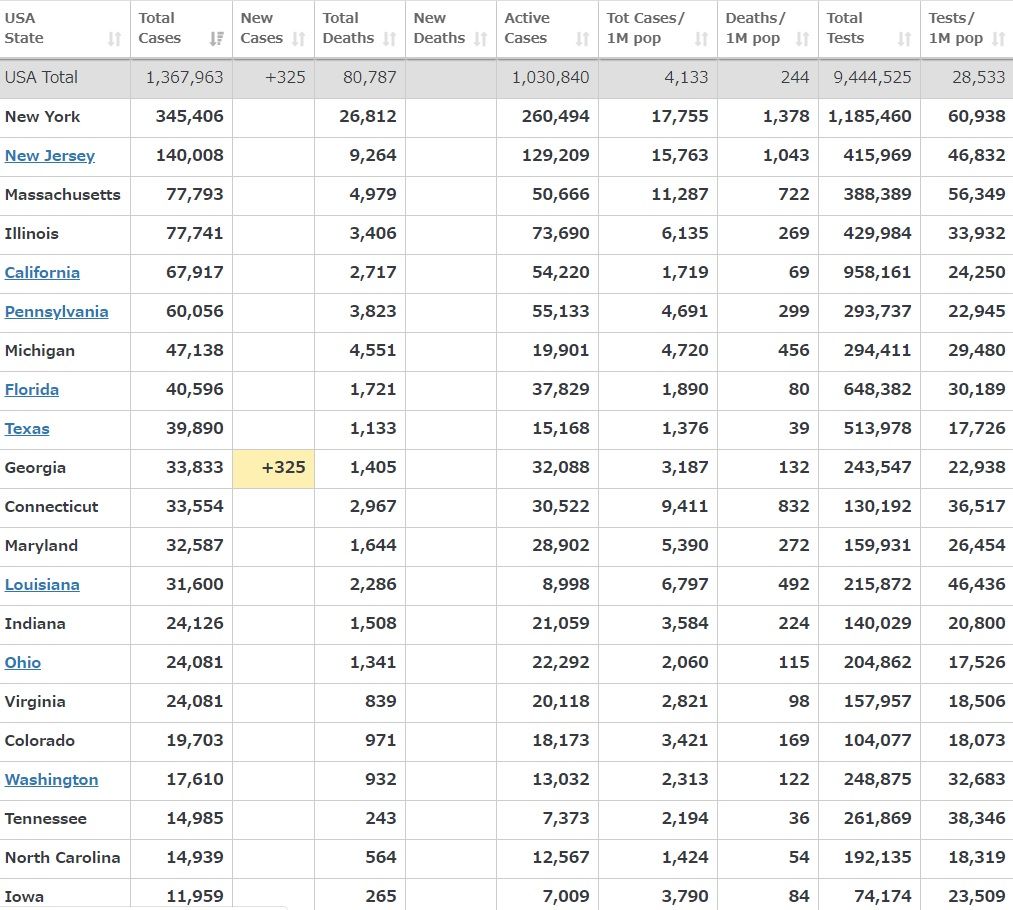Click Total Tests sort arrows icon
This screenshot has height=910, width=1013.
[904, 39]
